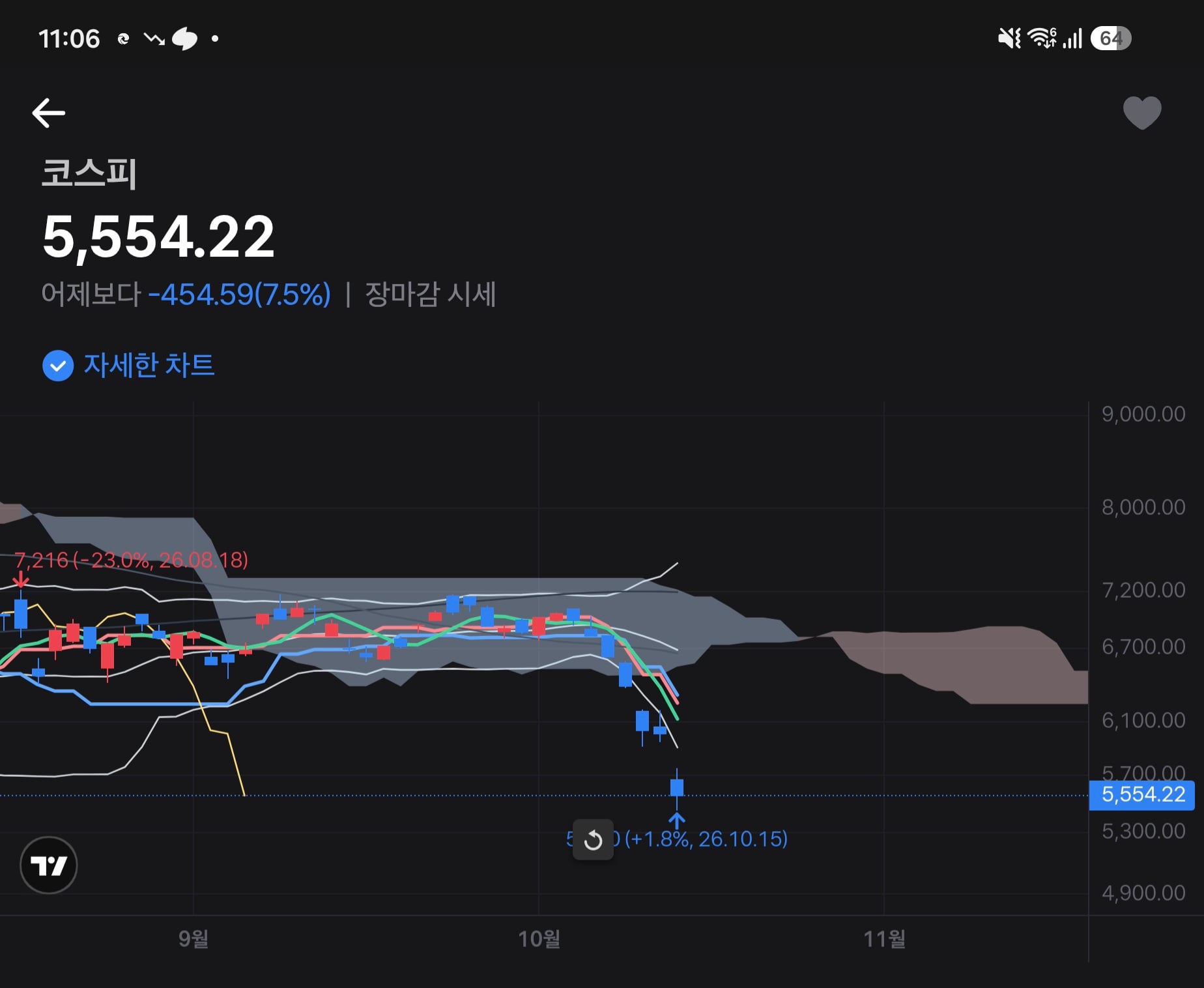Image resolution: width=1204 pixels, height=988 pixels.
Task: Select the 9월 label on time axis
Action: coord(193,939)
